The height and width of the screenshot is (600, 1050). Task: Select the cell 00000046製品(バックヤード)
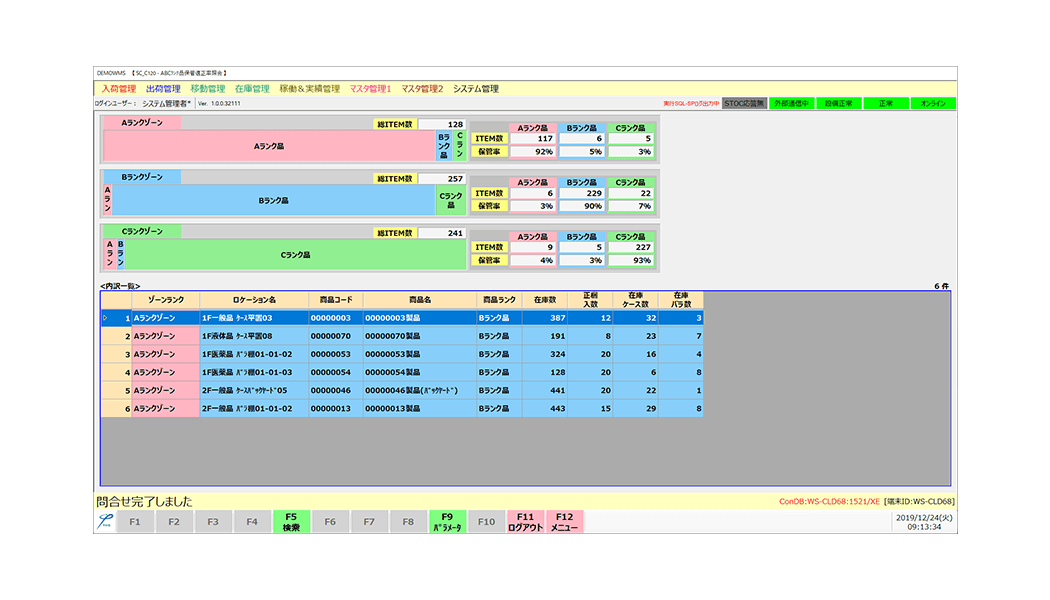420,390
